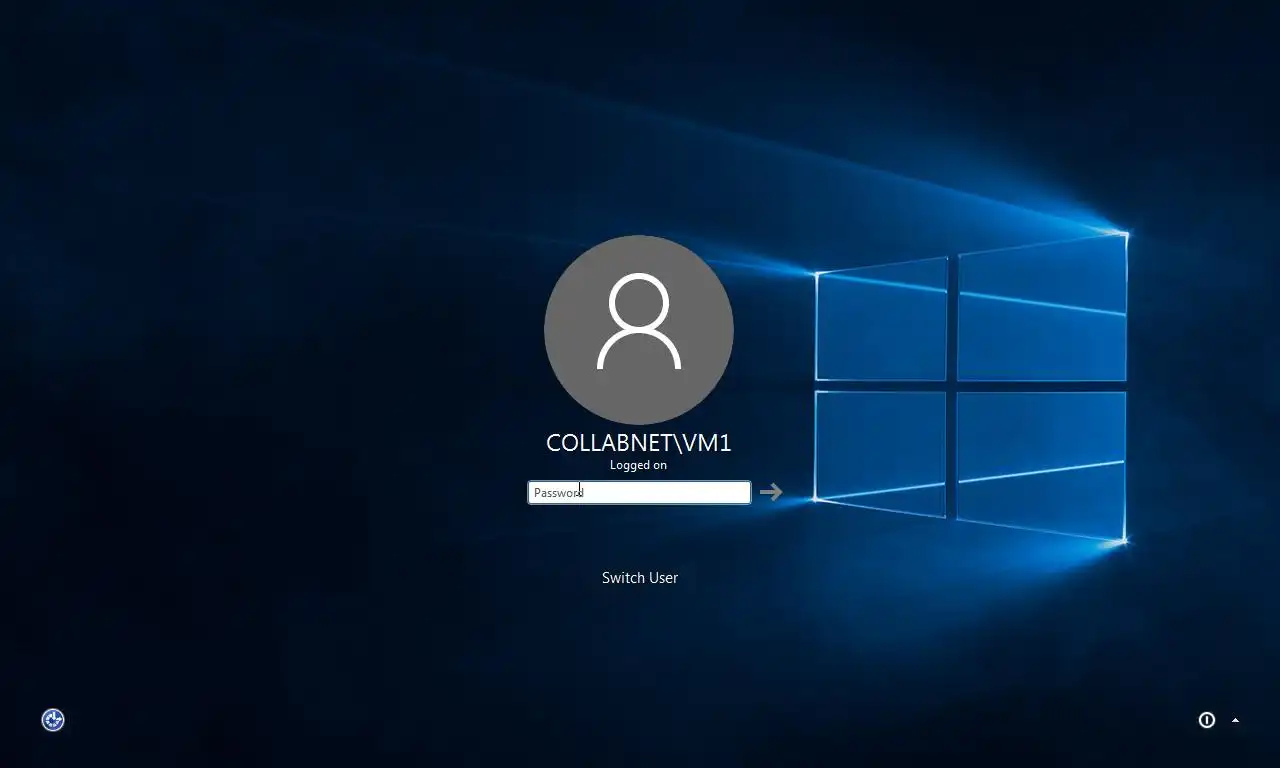Expand power options with small up arrow
This screenshot has height=768, width=1280.
(x=1235, y=720)
